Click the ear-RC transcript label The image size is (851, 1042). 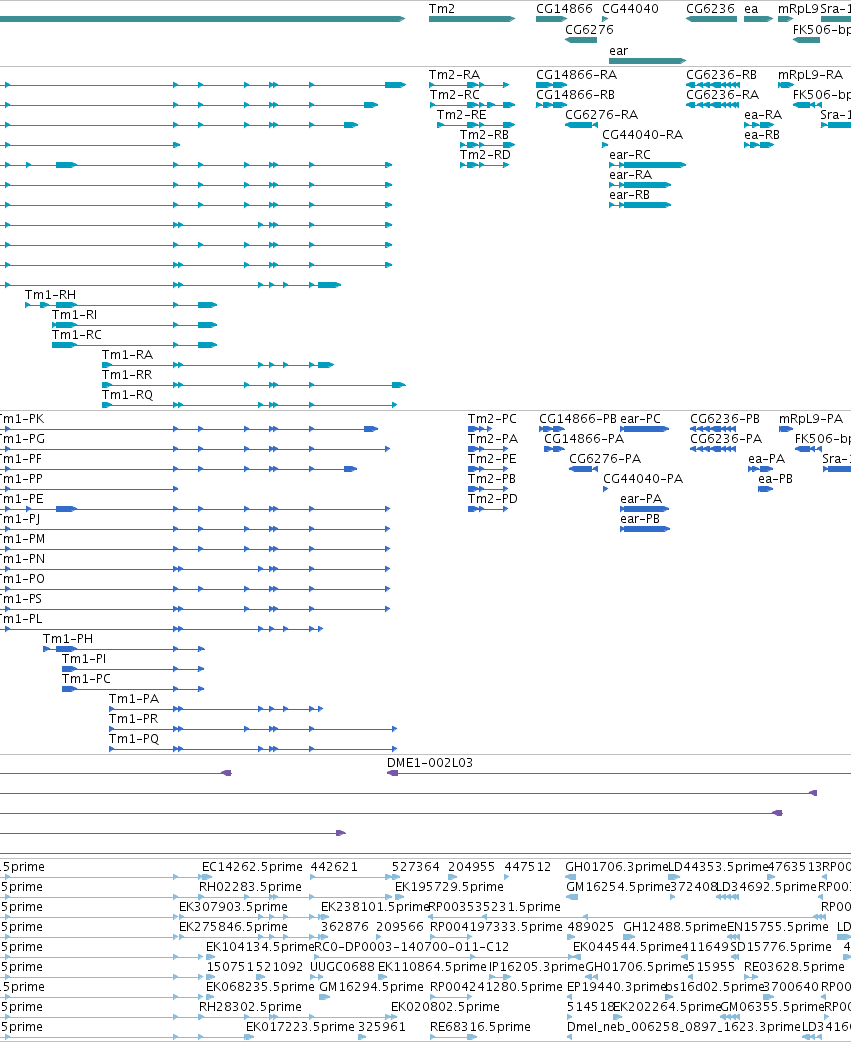coord(630,155)
